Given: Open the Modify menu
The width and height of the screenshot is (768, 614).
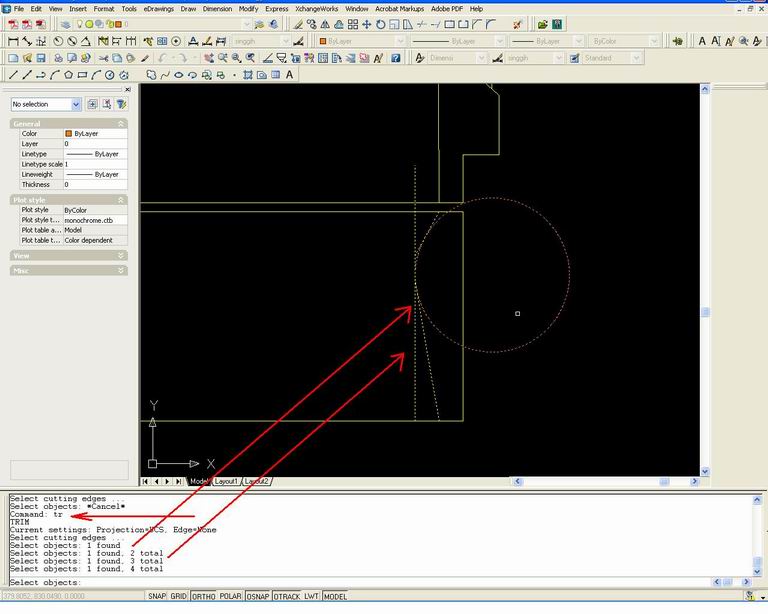Looking at the screenshot, I should pyautogui.click(x=248, y=9).
